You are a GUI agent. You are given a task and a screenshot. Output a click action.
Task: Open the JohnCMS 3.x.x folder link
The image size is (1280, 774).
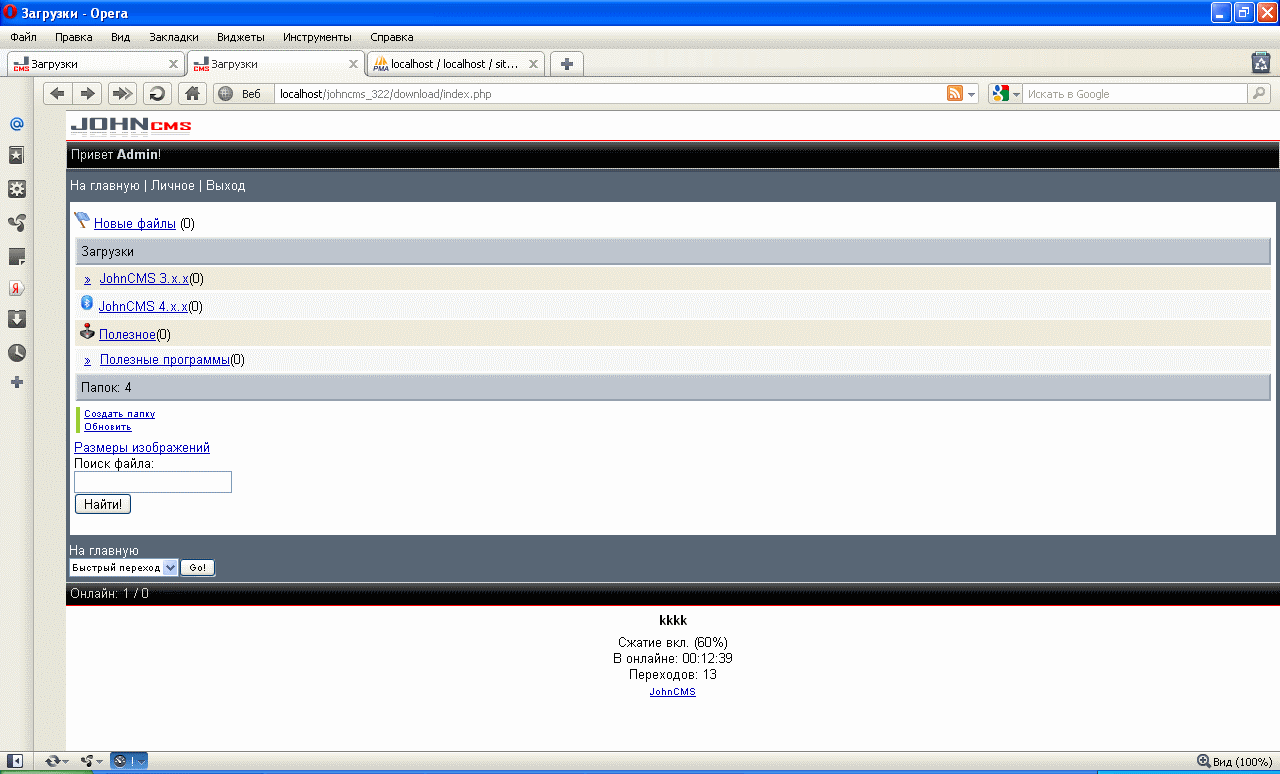click(144, 279)
